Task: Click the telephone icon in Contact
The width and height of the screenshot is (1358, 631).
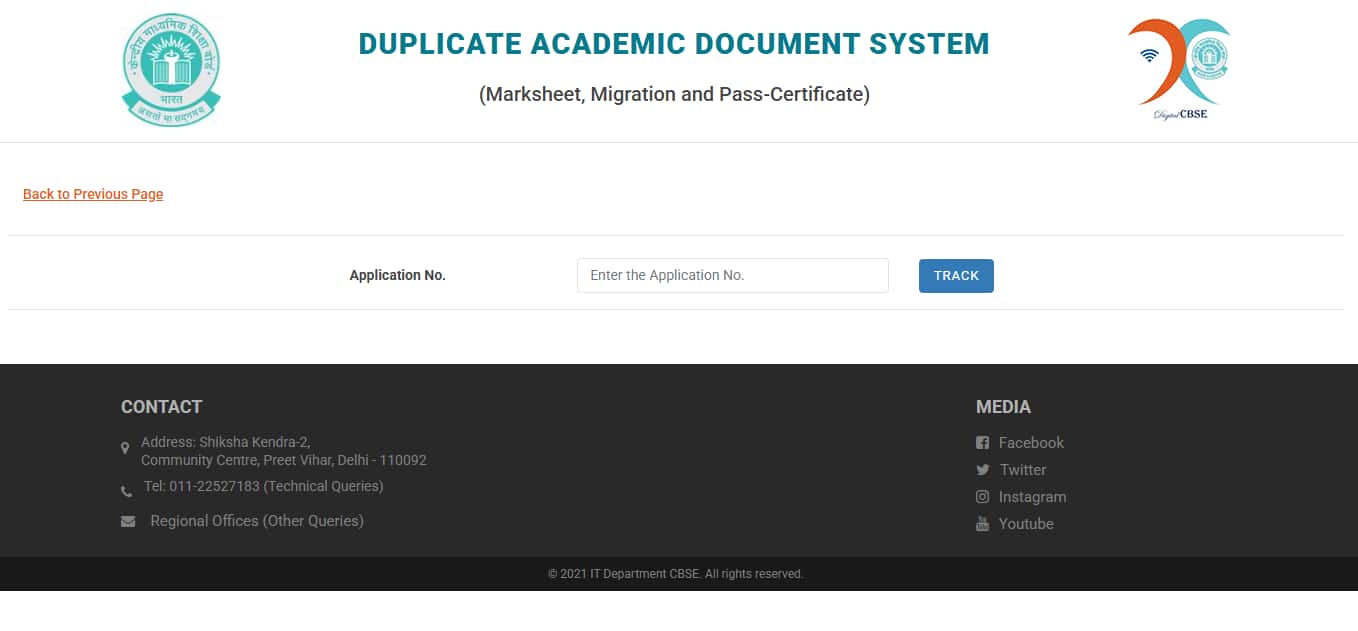Action: coord(126,491)
